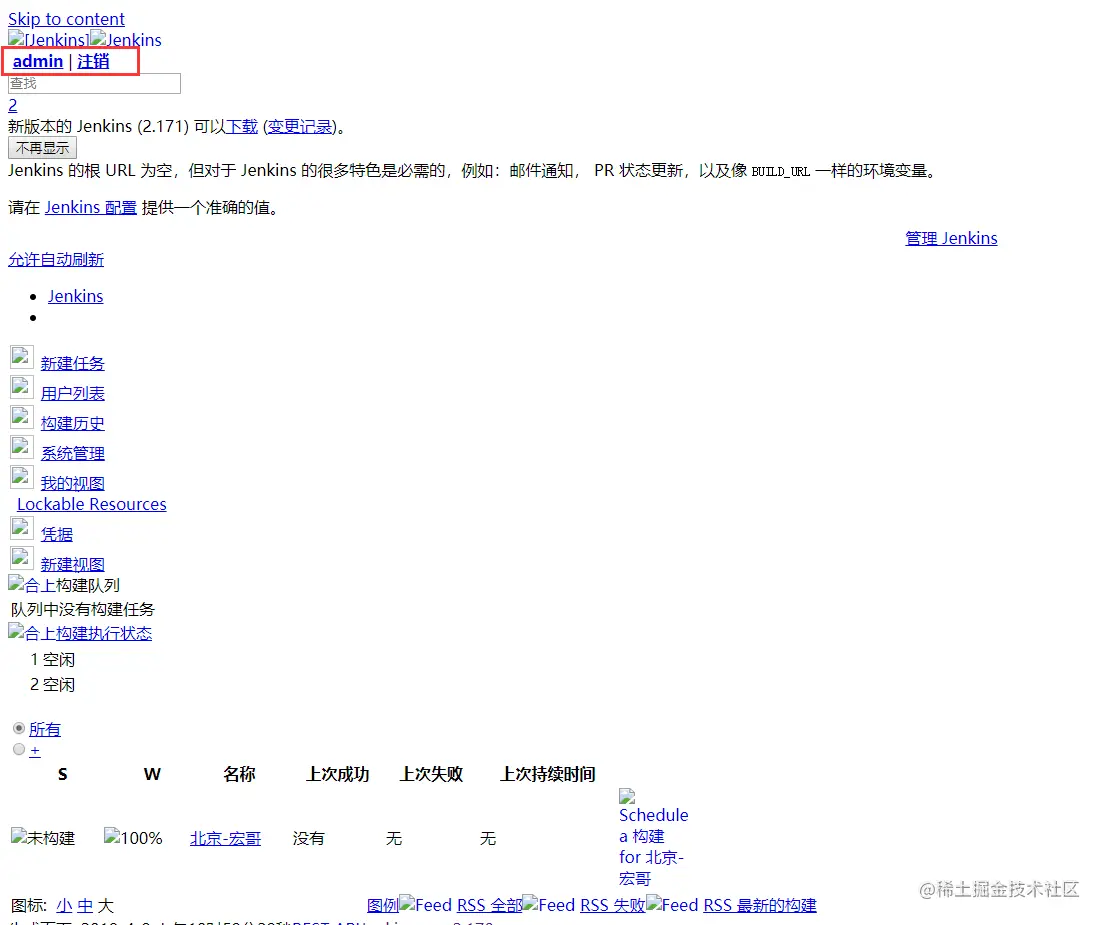Sort by 上次持续时间 column header
The height and width of the screenshot is (925, 1105).
[x=548, y=774]
